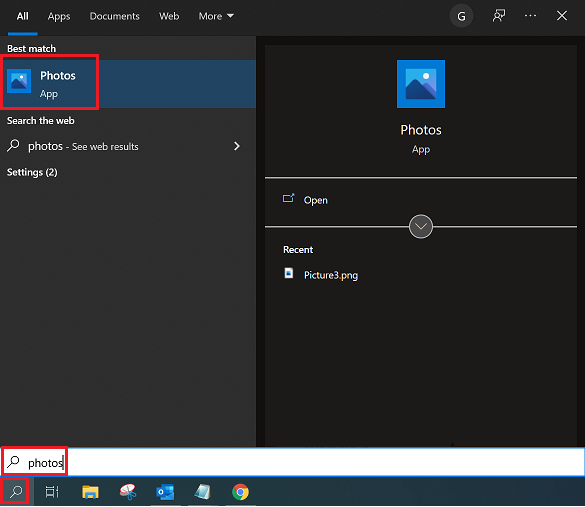The height and width of the screenshot is (507, 585).
Task: Open Outlook from the taskbar
Action: point(165,492)
